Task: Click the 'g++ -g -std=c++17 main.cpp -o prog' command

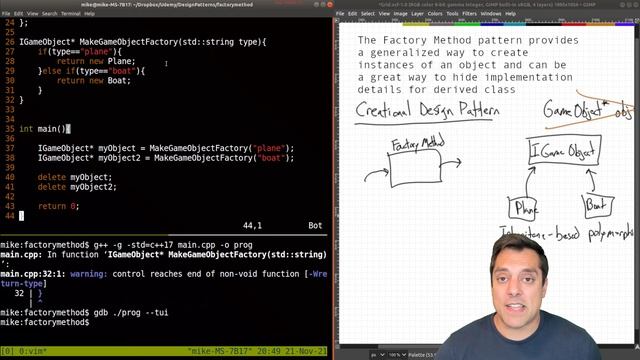Action: pos(173,245)
